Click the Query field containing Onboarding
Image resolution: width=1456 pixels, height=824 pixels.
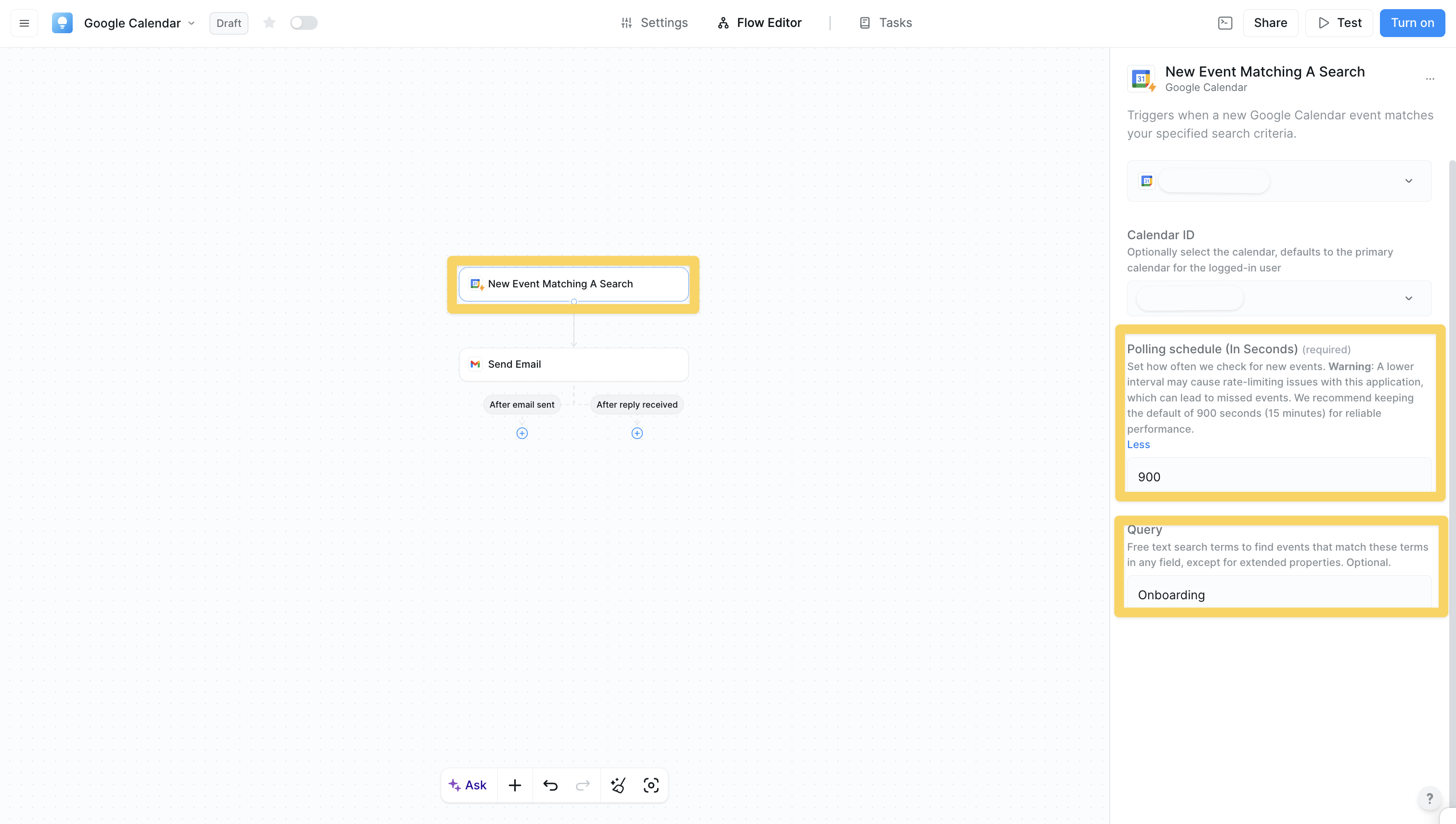[1278, 595]
